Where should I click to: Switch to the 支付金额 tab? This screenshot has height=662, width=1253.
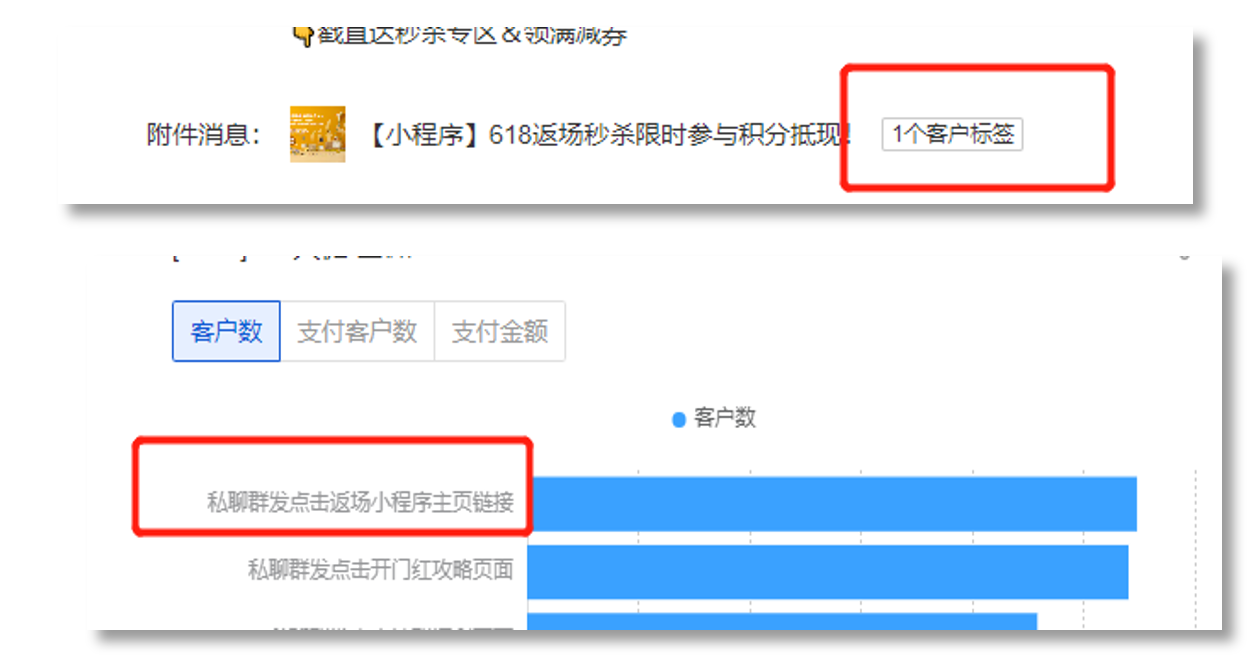tap(500, 331)
